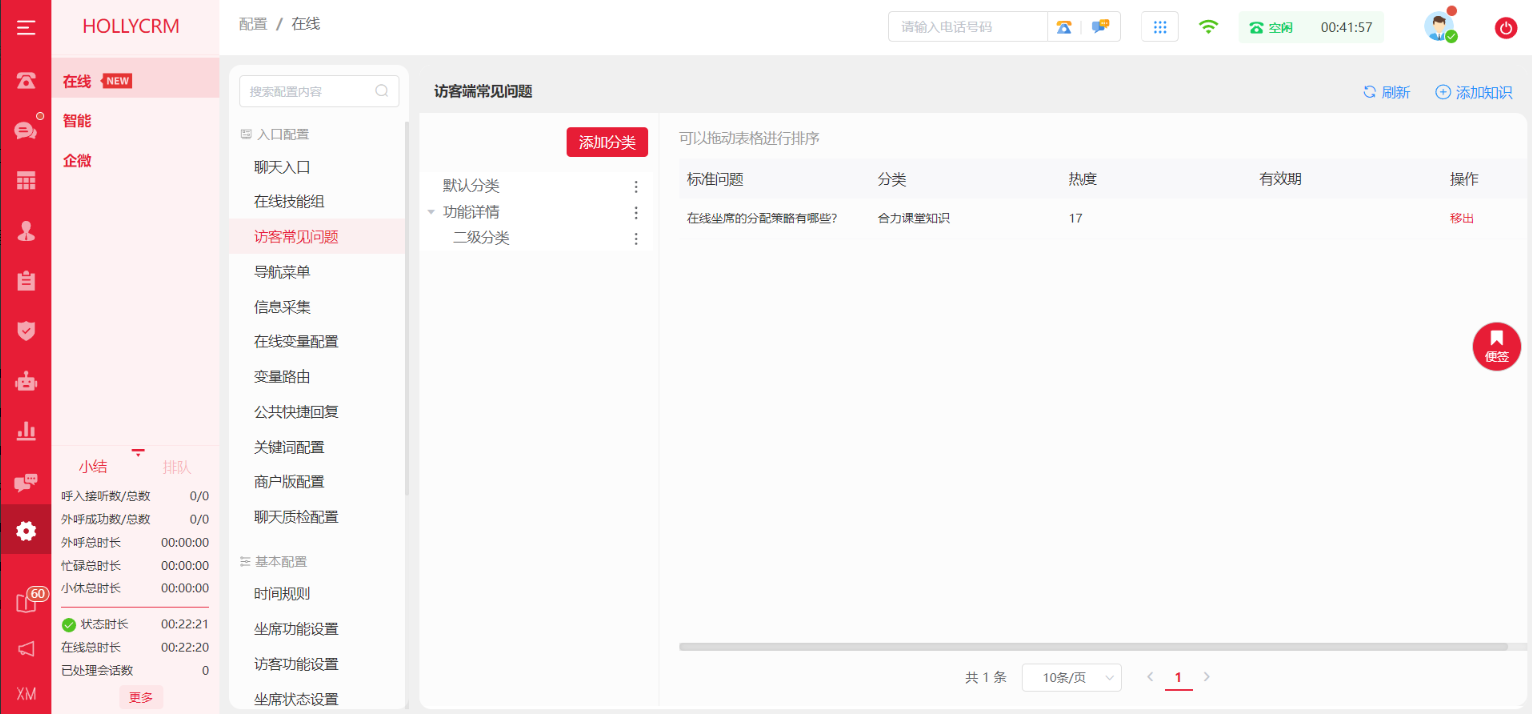
Task: Open the bar chart reports sidebar icon
Action: (26, 431)
